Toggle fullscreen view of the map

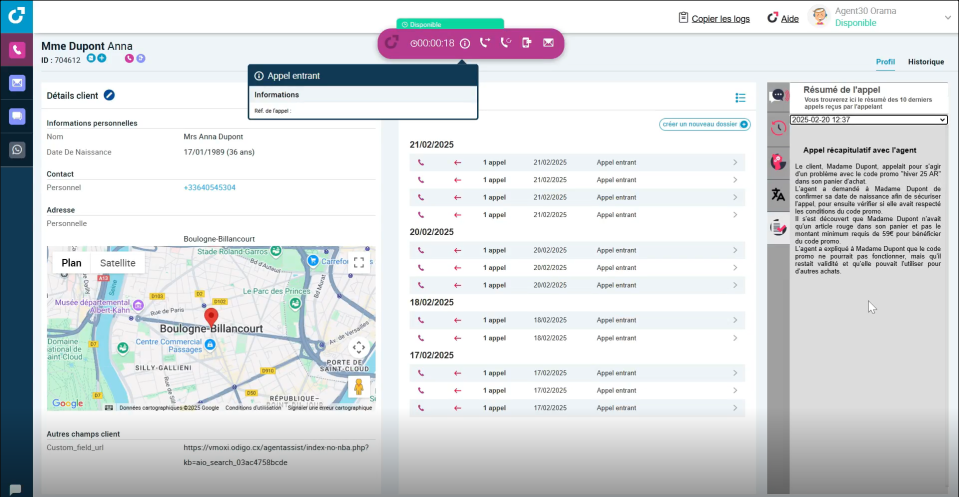[359, 263]
